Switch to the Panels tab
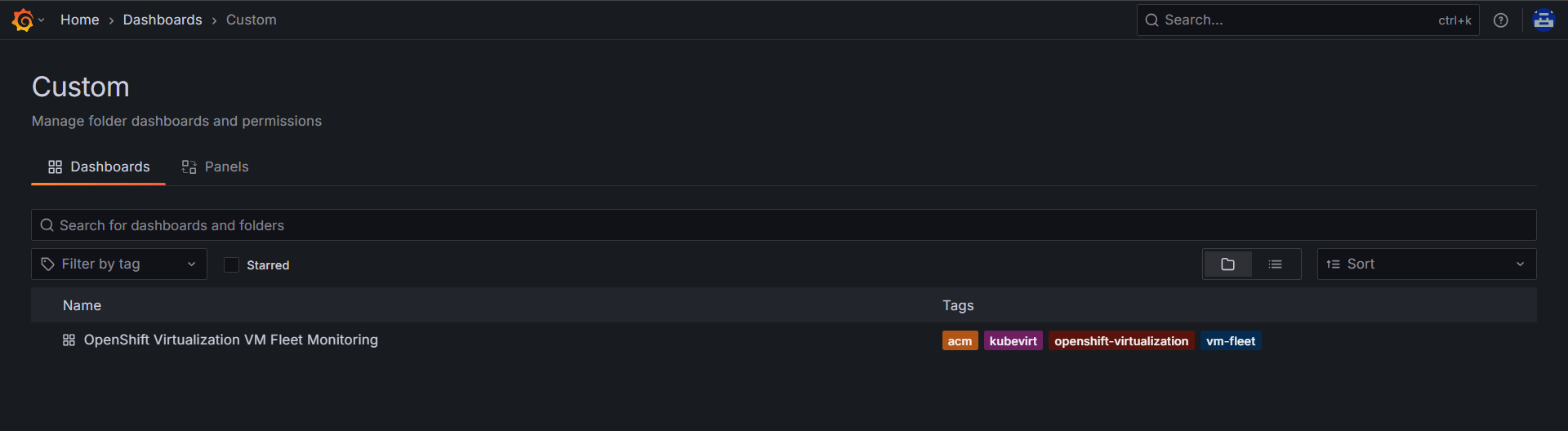Viewport: 1568px width, 431px height. pyautogui.click(x=215, y=167)
